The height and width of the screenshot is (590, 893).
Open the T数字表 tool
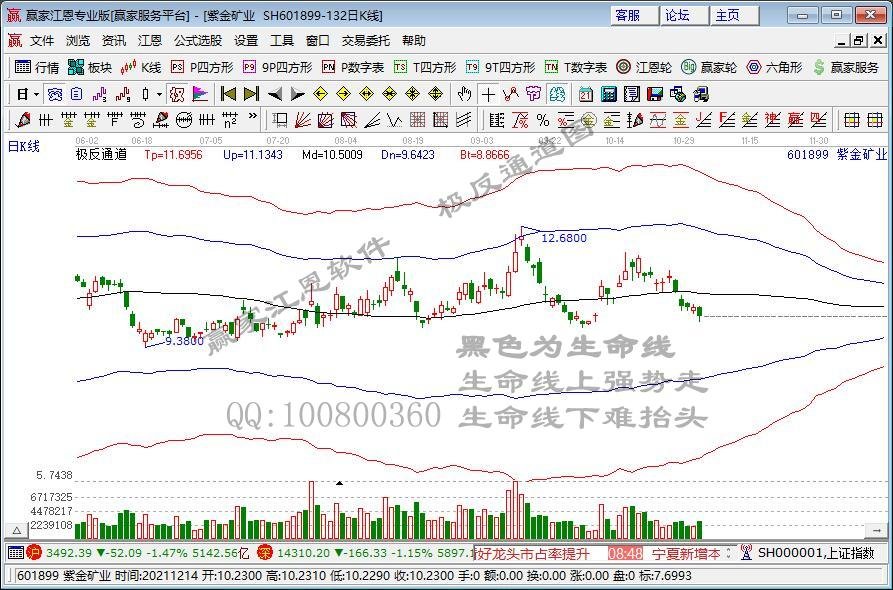[x=575, y=68]
